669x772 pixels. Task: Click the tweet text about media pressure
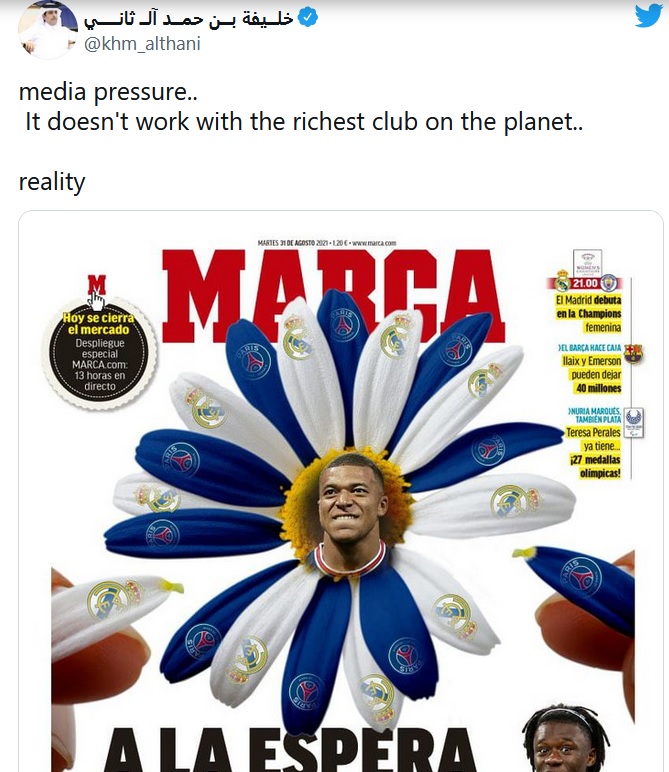[x=301, y=106]
